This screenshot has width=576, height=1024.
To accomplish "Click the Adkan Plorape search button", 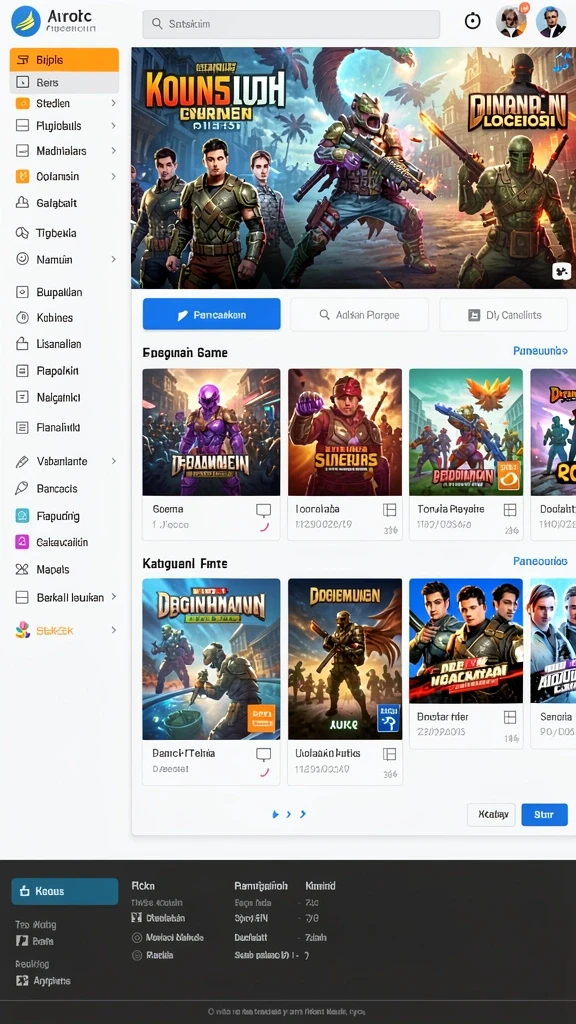I will [359, 315].
